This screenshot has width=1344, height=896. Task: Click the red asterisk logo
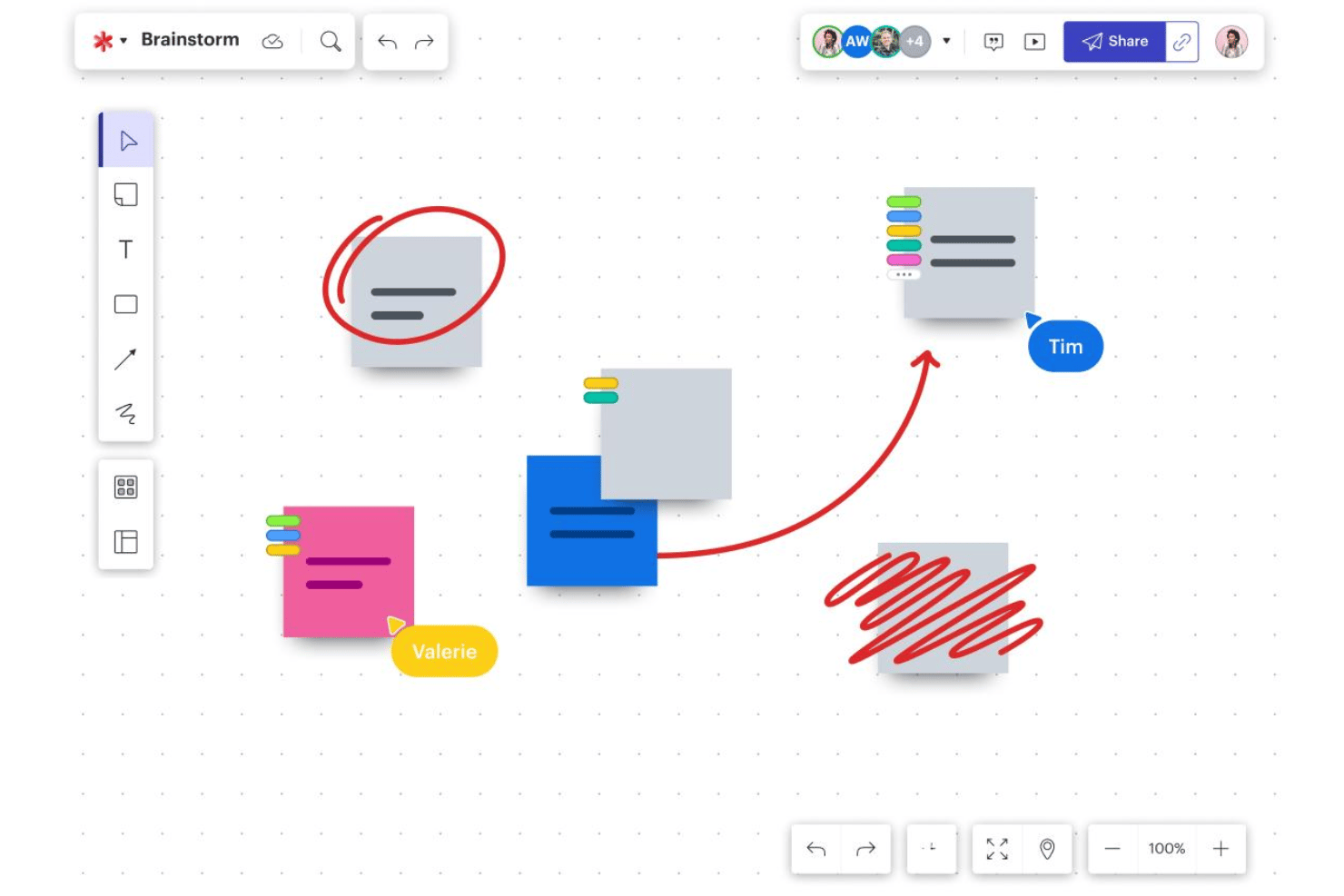103,41
